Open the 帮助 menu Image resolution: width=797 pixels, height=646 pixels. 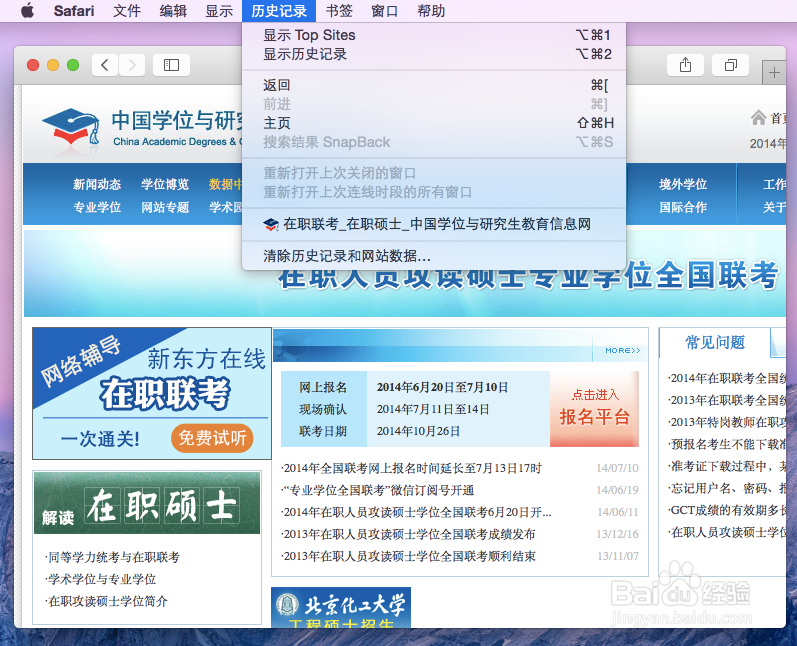coord(431,11)
